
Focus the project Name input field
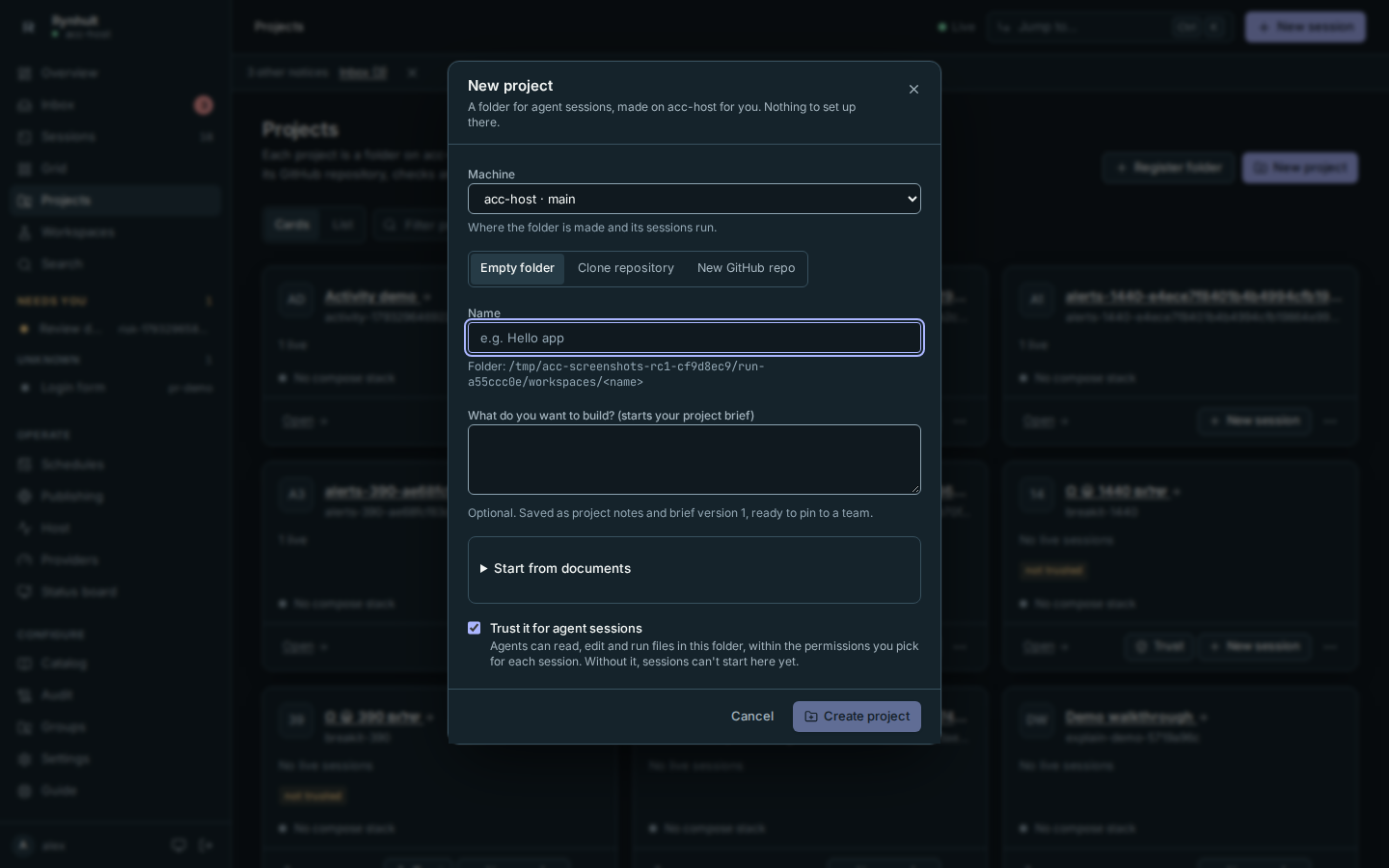694,338
